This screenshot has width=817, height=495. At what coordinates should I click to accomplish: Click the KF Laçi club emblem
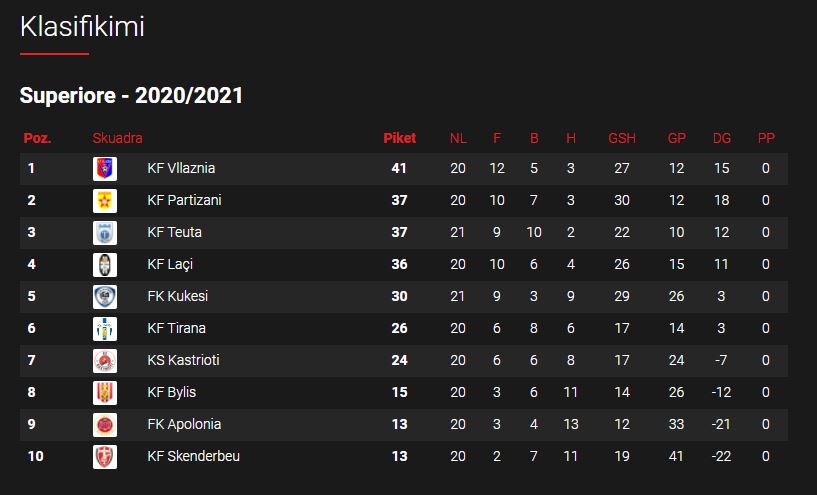(105, 265)
